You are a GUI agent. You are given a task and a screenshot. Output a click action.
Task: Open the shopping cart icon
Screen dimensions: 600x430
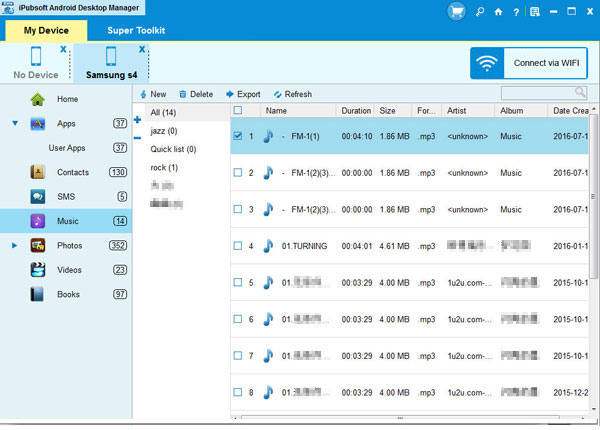coord(455,11)
